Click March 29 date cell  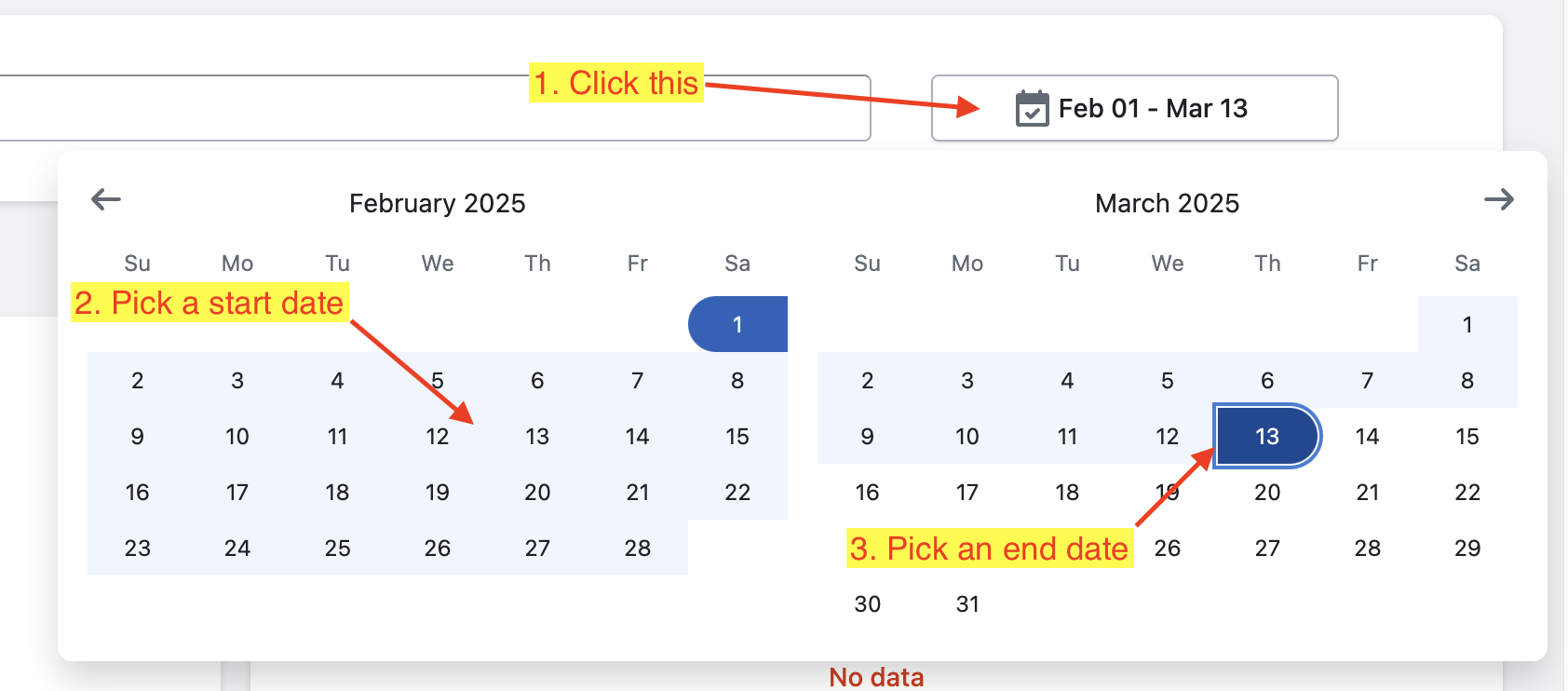click(x=1467, y=548)
